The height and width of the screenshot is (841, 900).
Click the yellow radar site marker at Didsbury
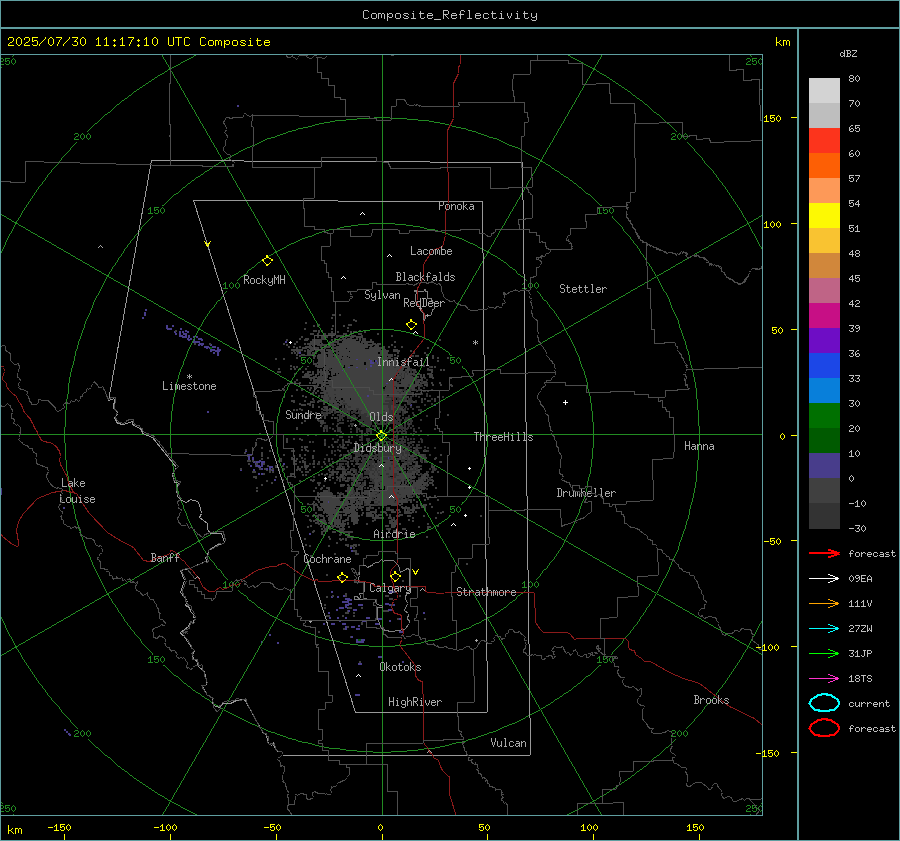coord(382,436)
